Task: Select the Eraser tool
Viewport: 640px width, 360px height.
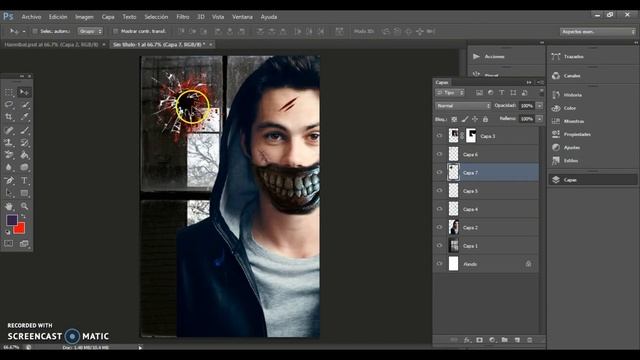Action: [9, 155]
